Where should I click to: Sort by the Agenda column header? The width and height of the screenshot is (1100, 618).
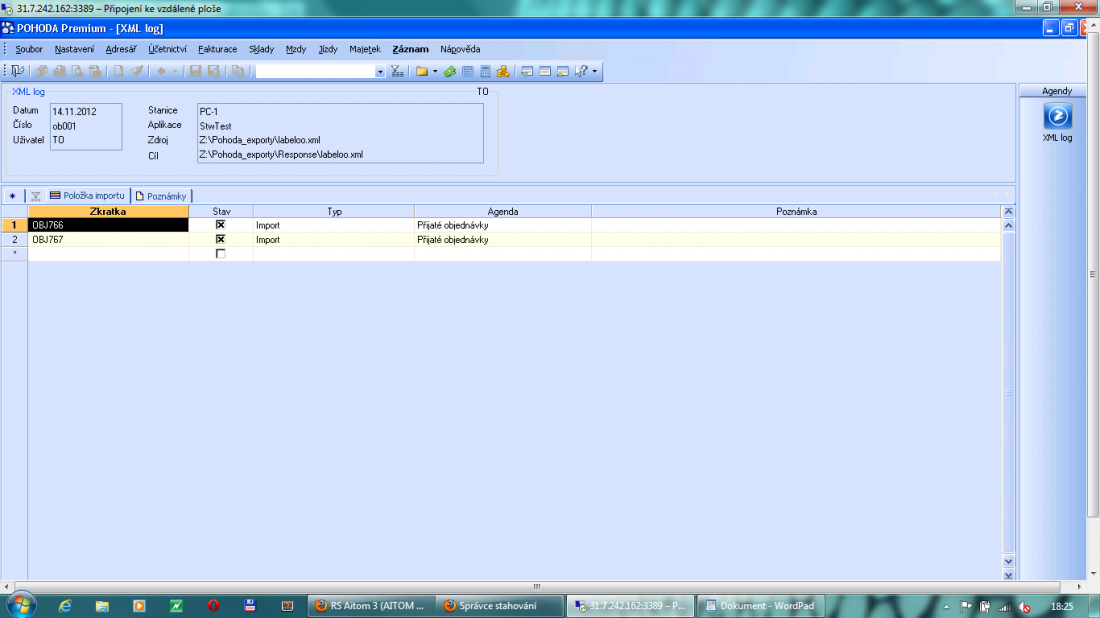[502, 211]
